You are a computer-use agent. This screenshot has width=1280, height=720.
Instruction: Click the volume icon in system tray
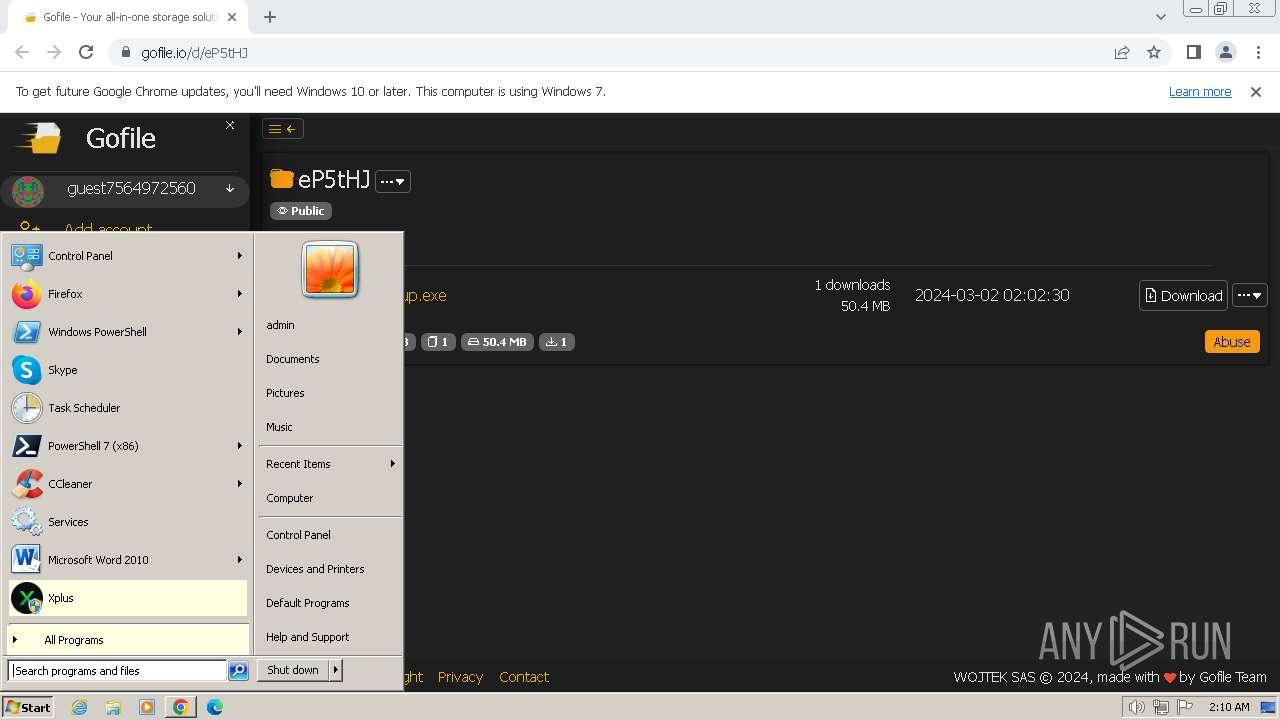point(1137,707)
